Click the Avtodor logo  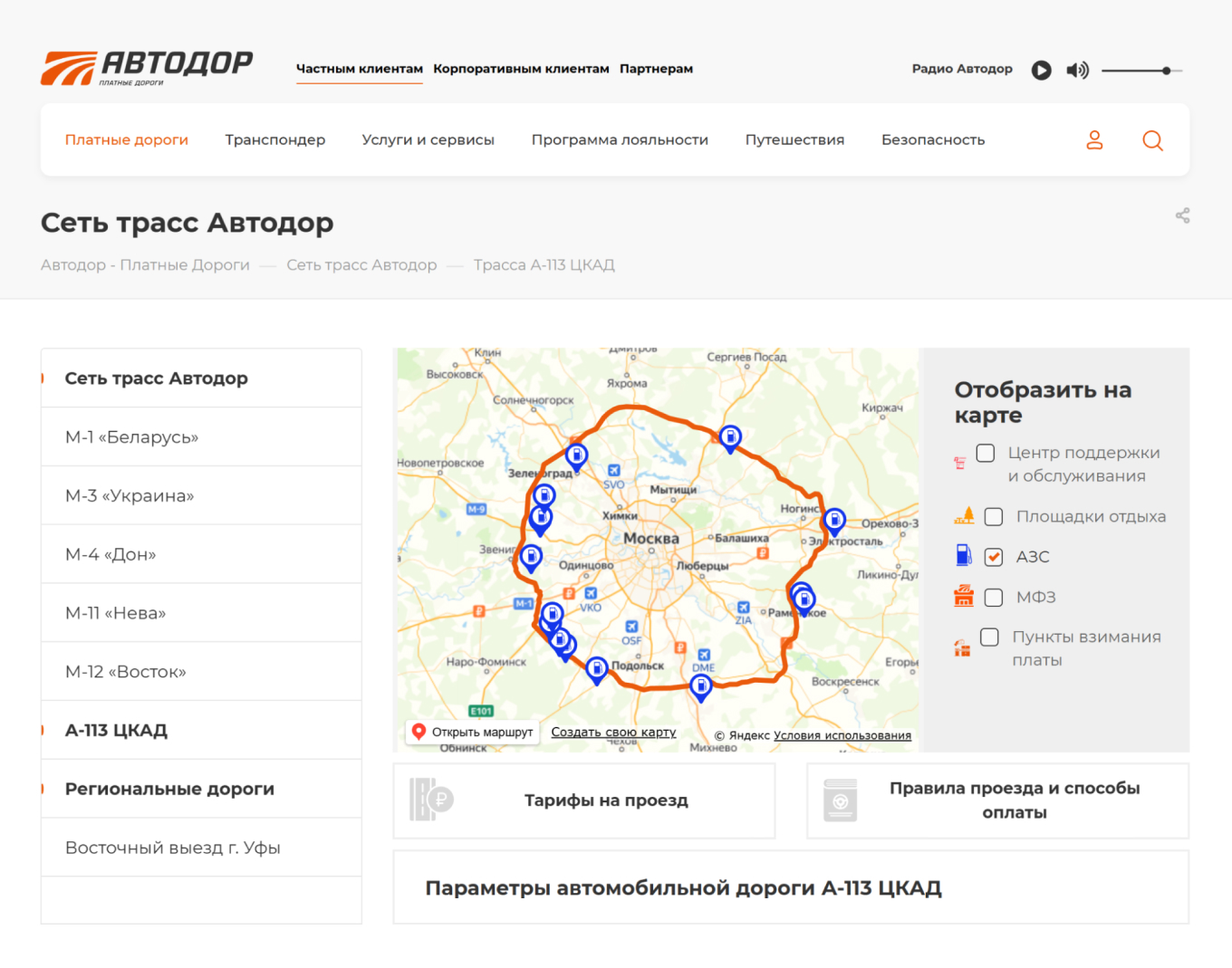147,68
